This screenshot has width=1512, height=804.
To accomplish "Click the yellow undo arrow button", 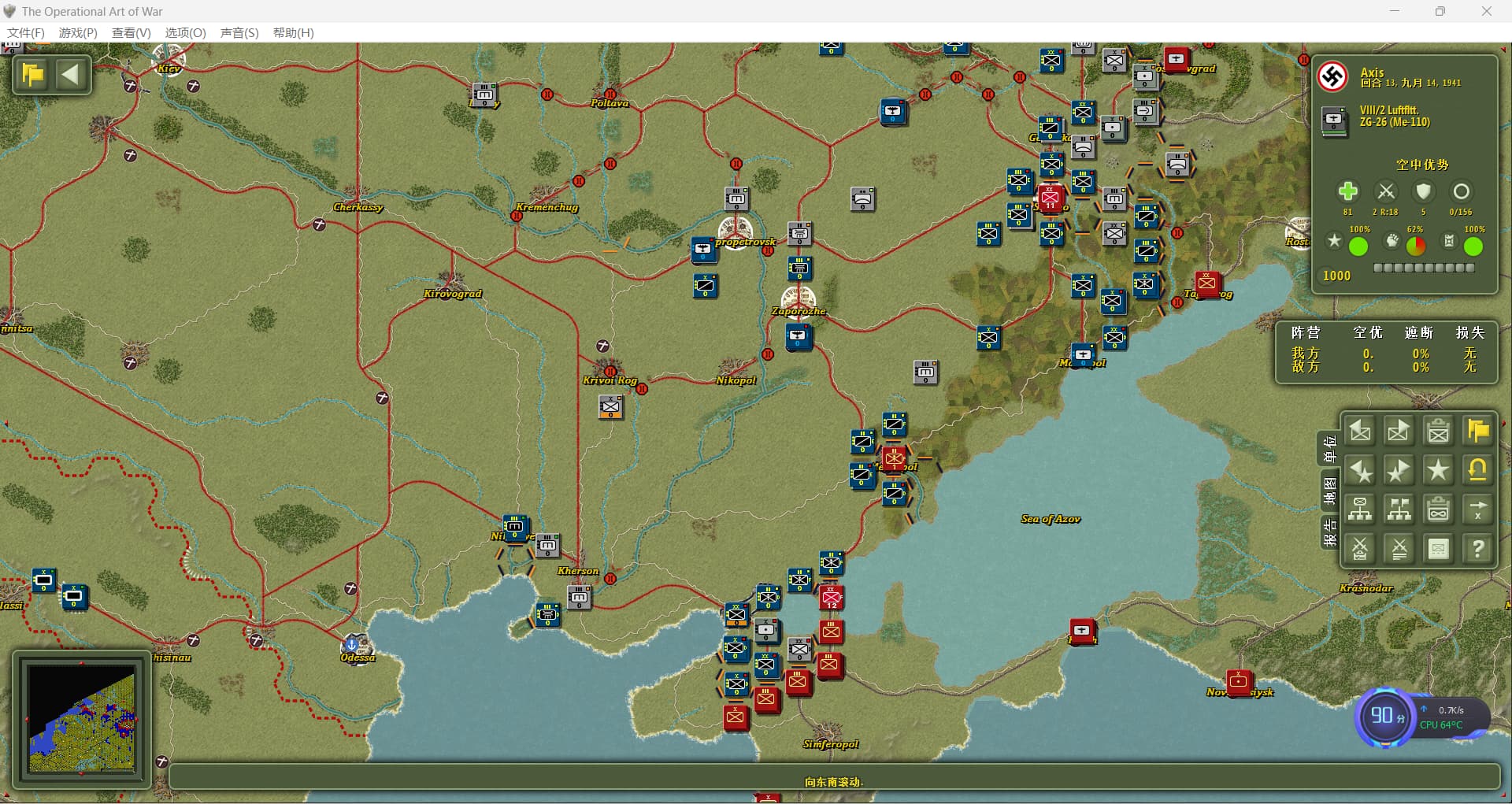I will click(1477, 470).
